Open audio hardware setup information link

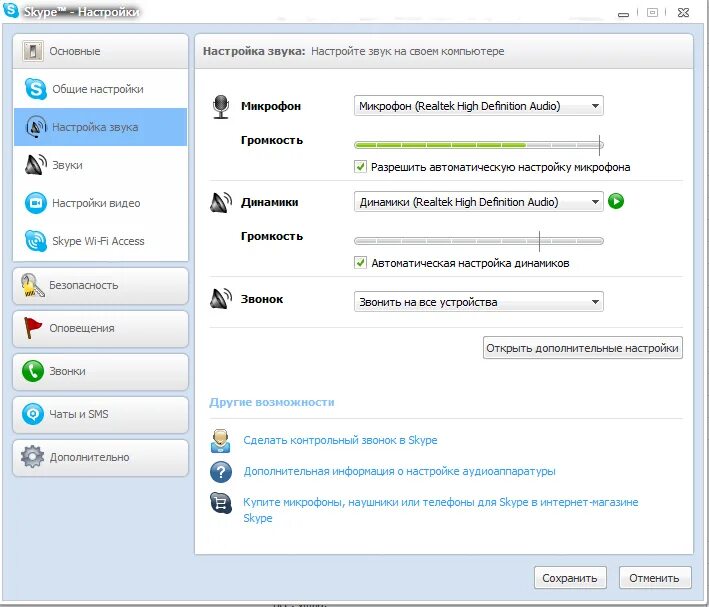click(399, 471)
